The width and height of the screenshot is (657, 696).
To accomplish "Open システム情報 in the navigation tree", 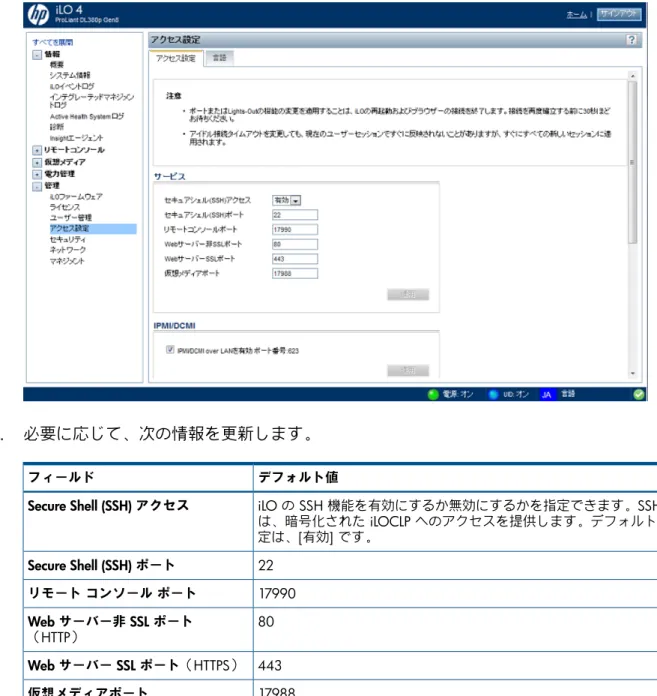I will click(70, 75).
